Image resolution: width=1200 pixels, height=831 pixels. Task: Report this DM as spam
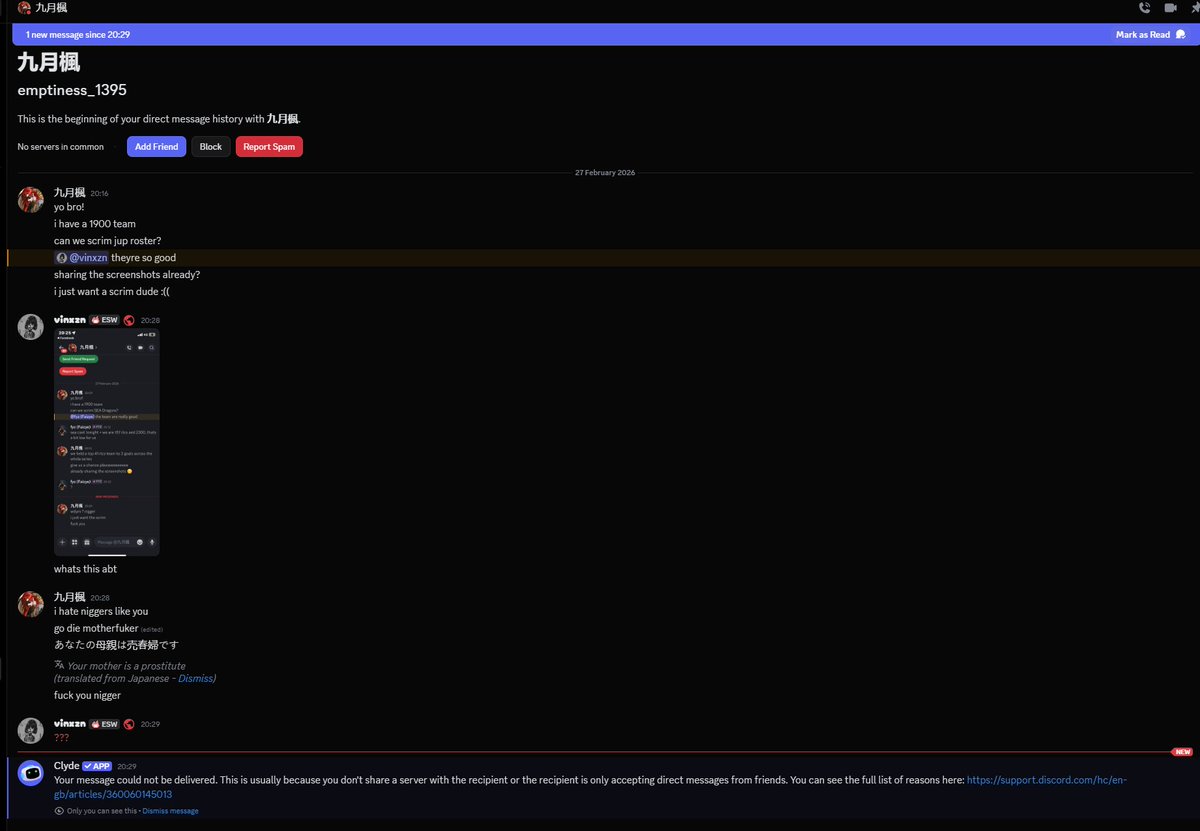coord(269,147)
